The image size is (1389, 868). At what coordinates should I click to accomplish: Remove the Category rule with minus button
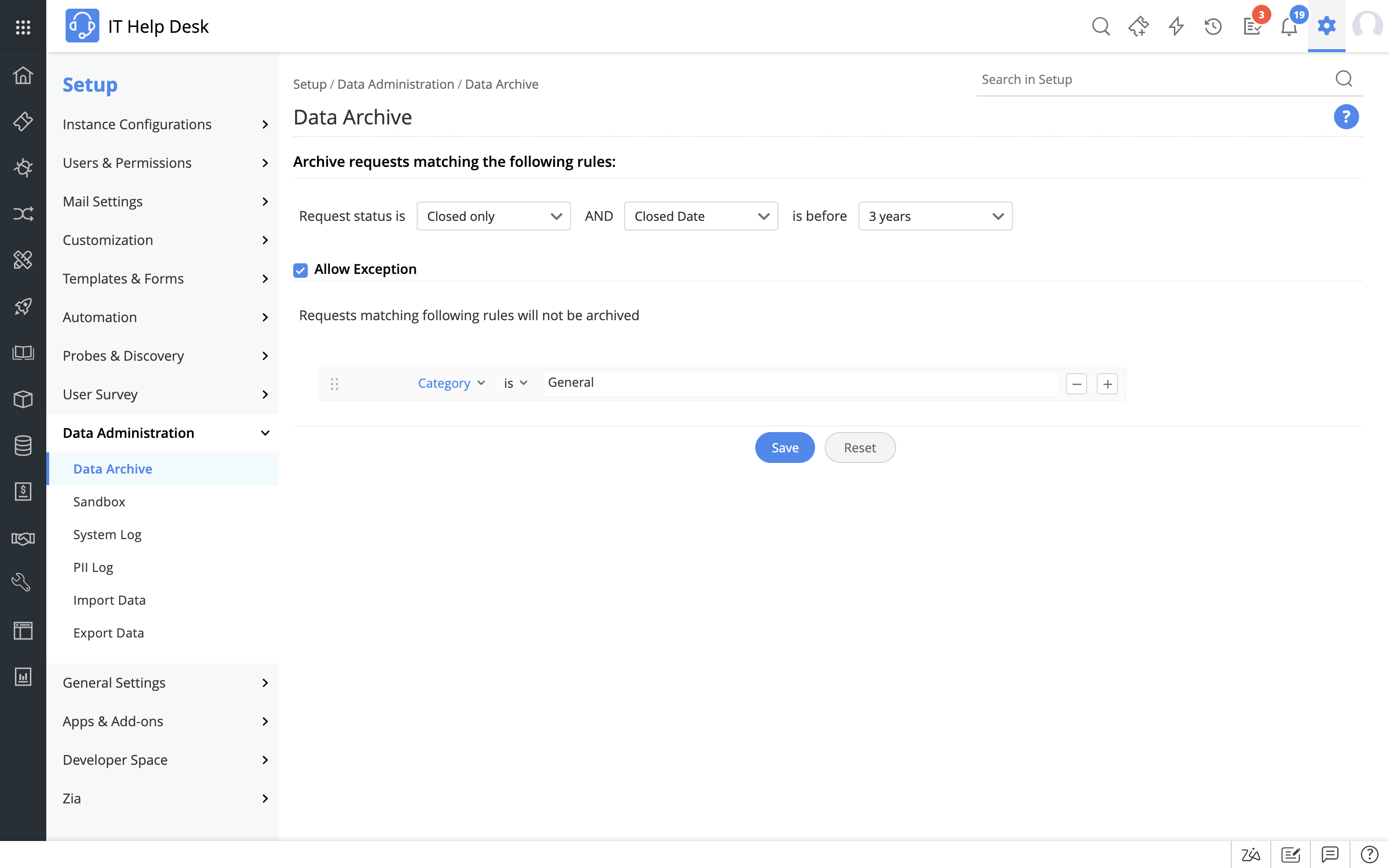(x=1076, y=384)
